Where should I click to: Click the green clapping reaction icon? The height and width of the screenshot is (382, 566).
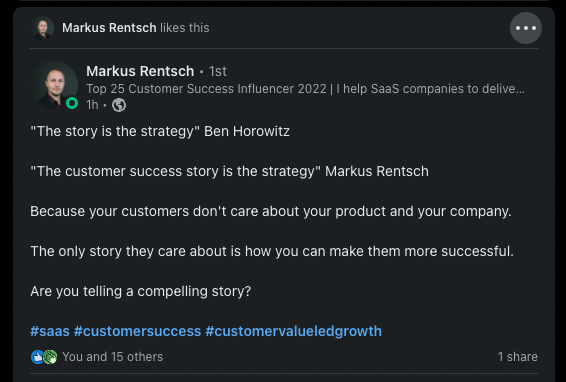50,357
